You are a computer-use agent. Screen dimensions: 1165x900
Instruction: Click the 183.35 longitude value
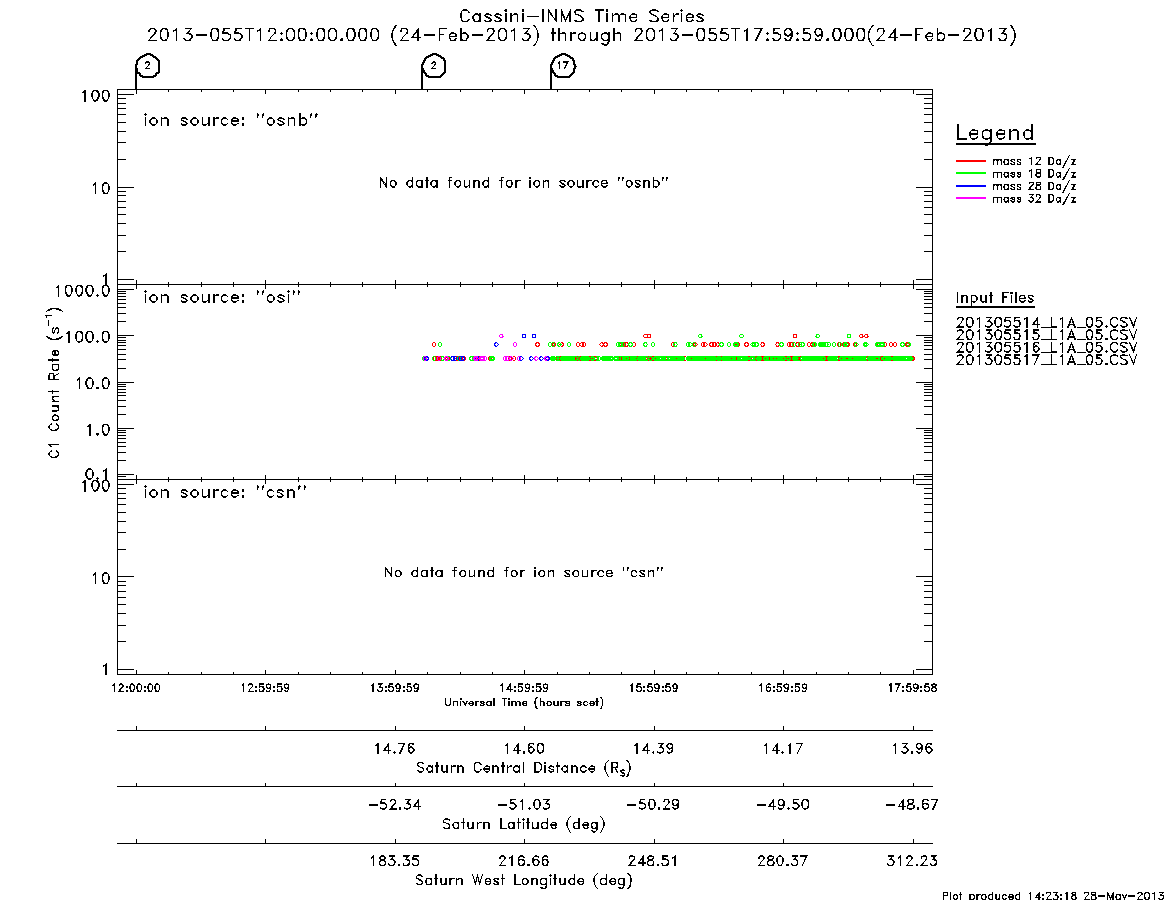tap(395, 861)
